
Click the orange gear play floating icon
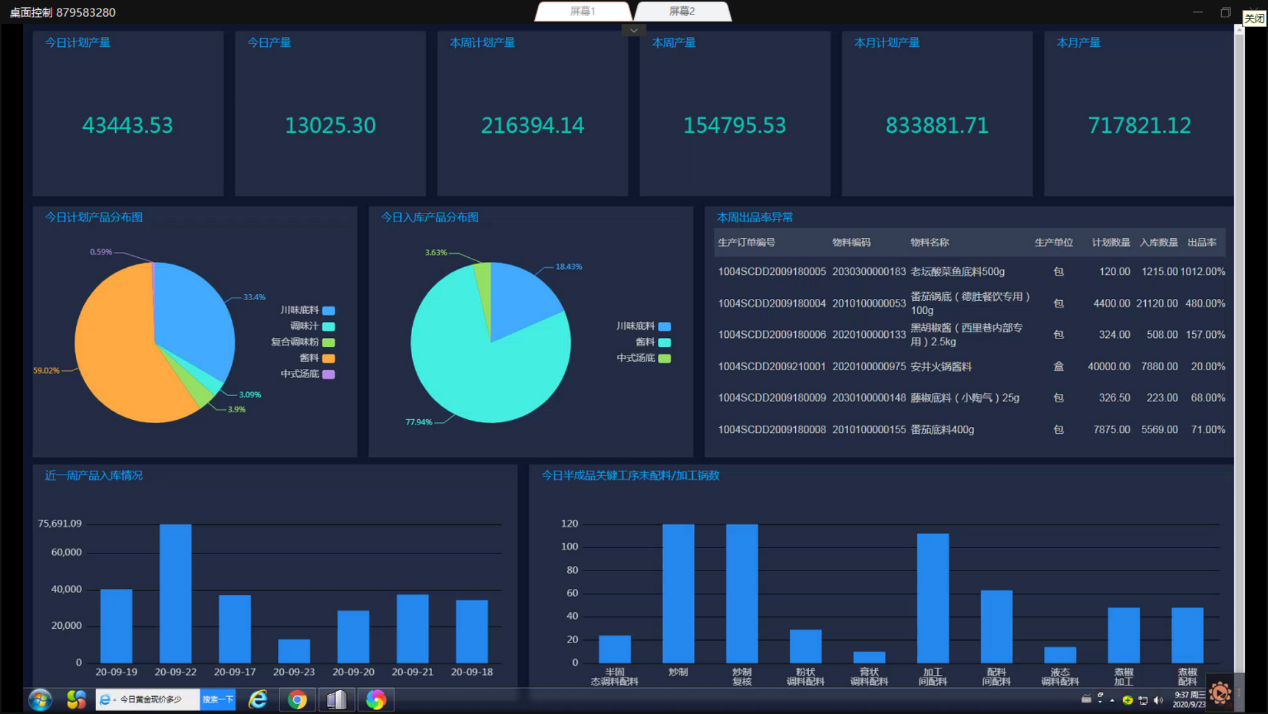(x=1219, y=692)
